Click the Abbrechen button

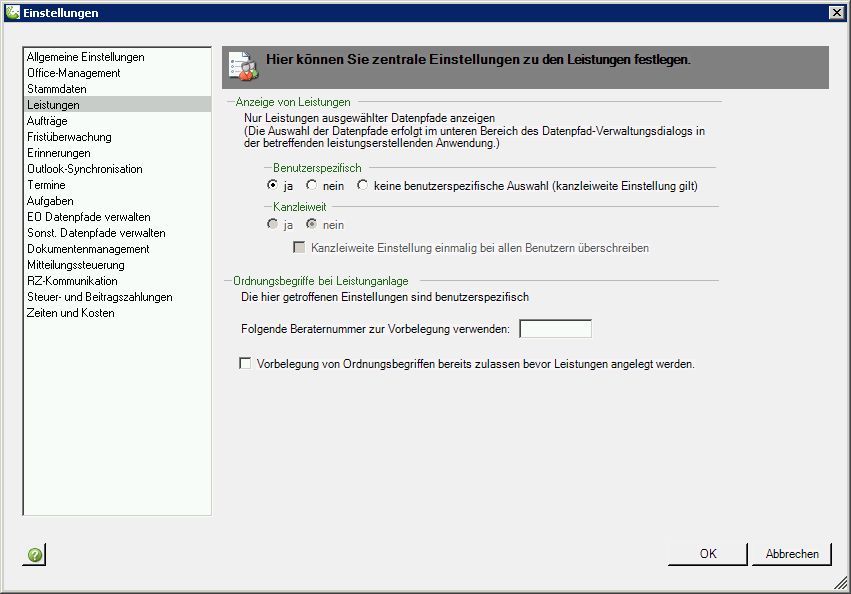coord(792,554)
